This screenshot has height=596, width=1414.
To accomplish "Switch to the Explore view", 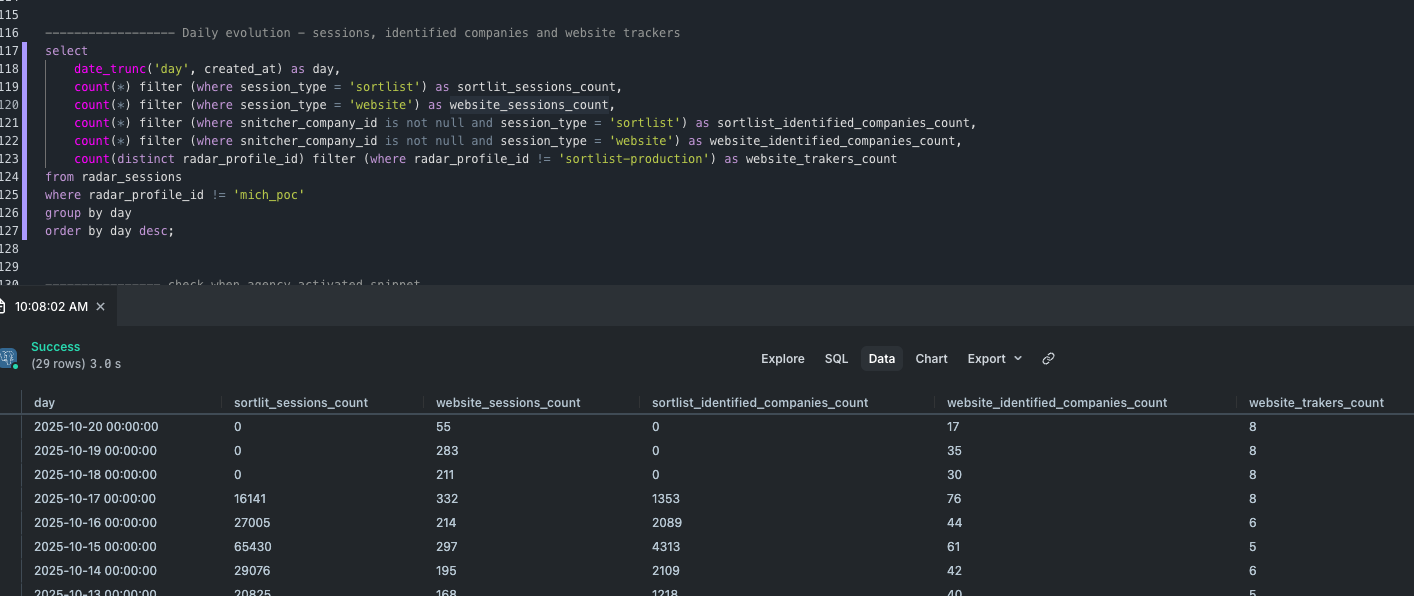I will pyautogui.click(x=782, y=358).
